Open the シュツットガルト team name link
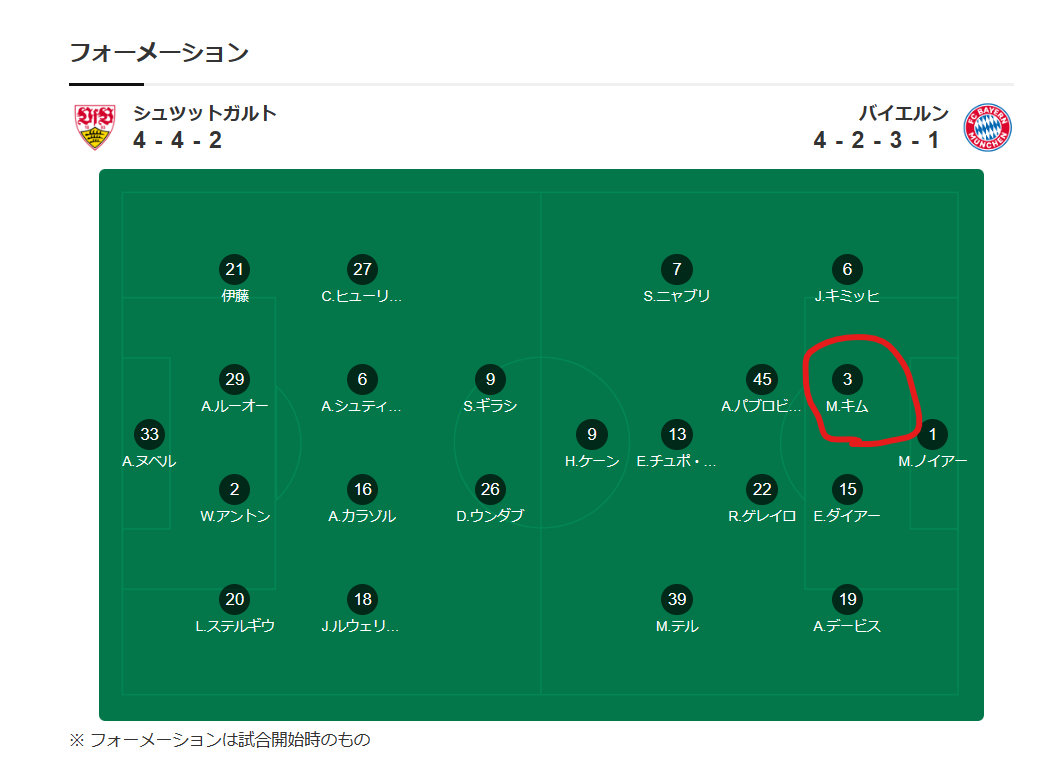 [205, 113]
